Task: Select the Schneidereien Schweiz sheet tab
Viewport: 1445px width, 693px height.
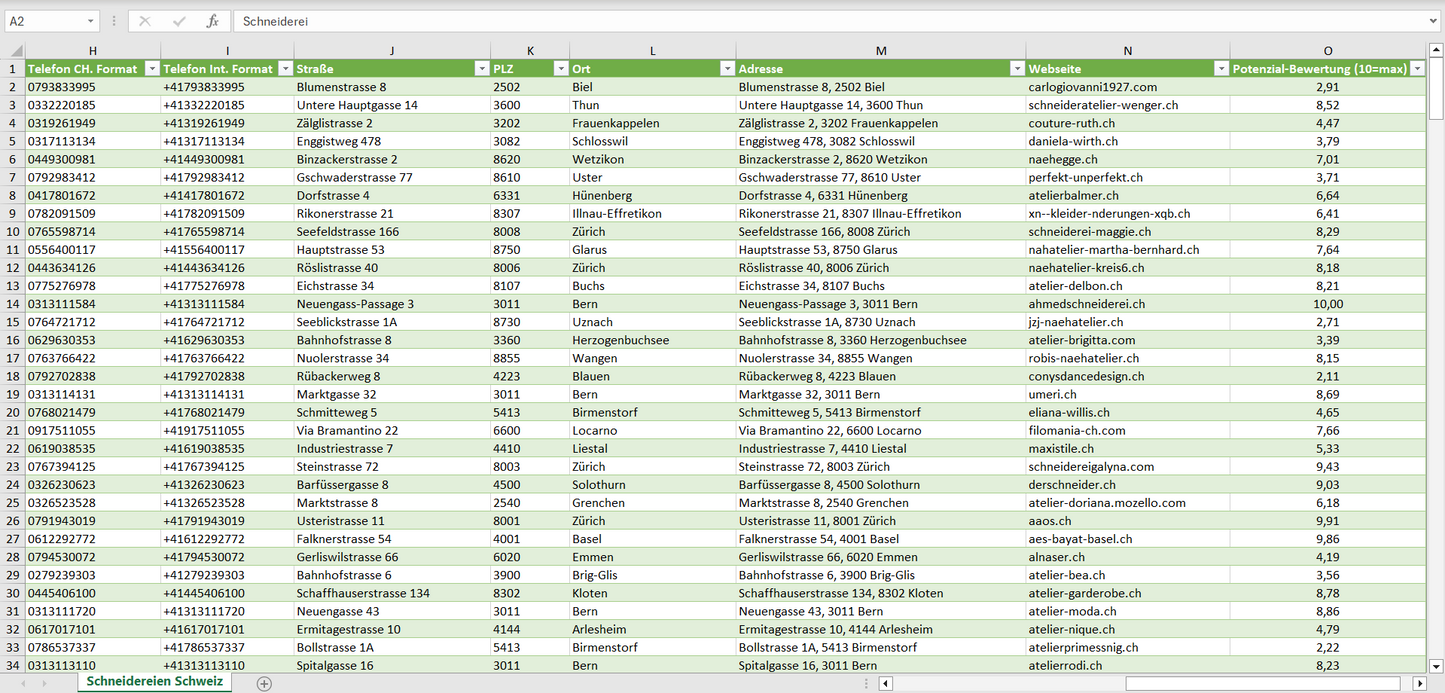Action: pos(155,681)
